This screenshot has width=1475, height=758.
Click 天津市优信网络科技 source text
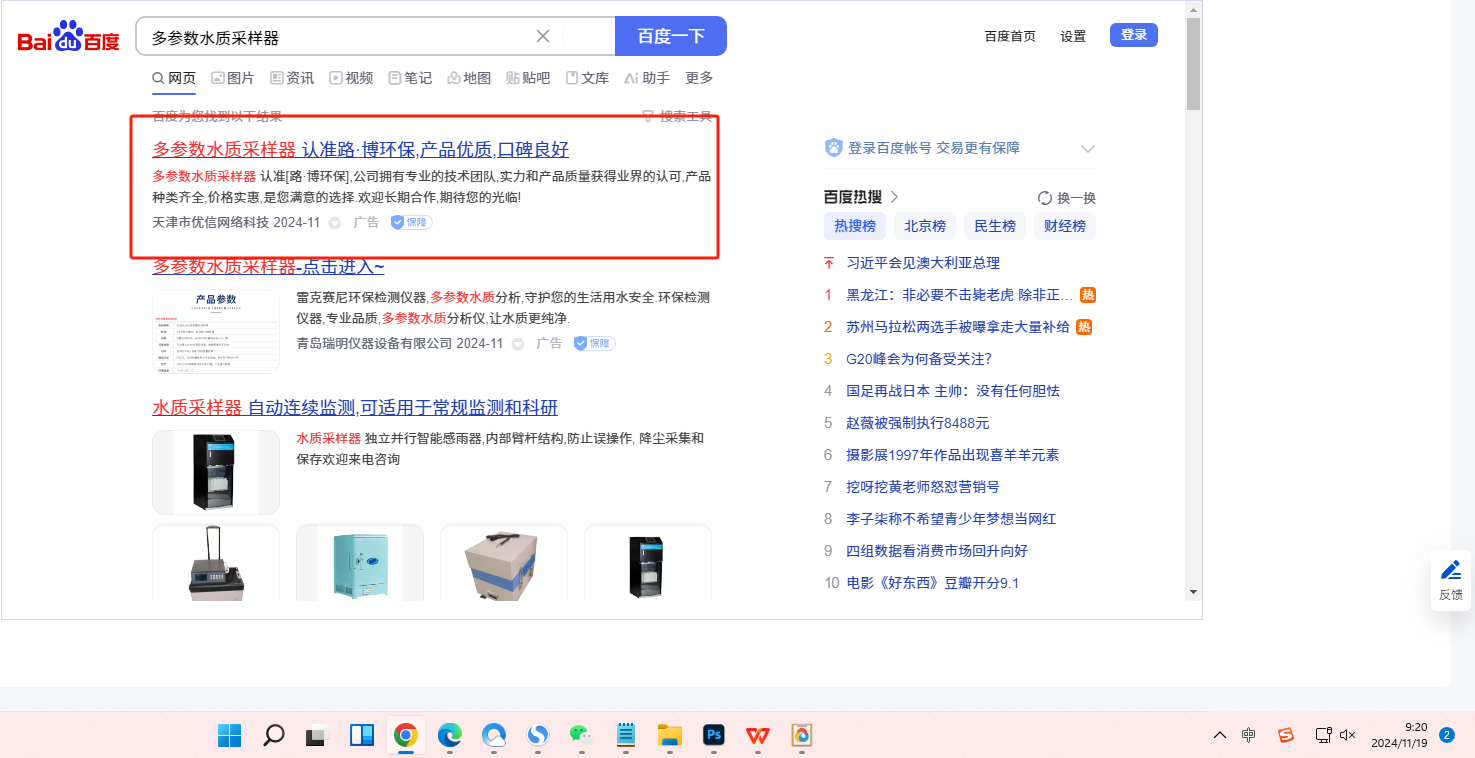210,222
